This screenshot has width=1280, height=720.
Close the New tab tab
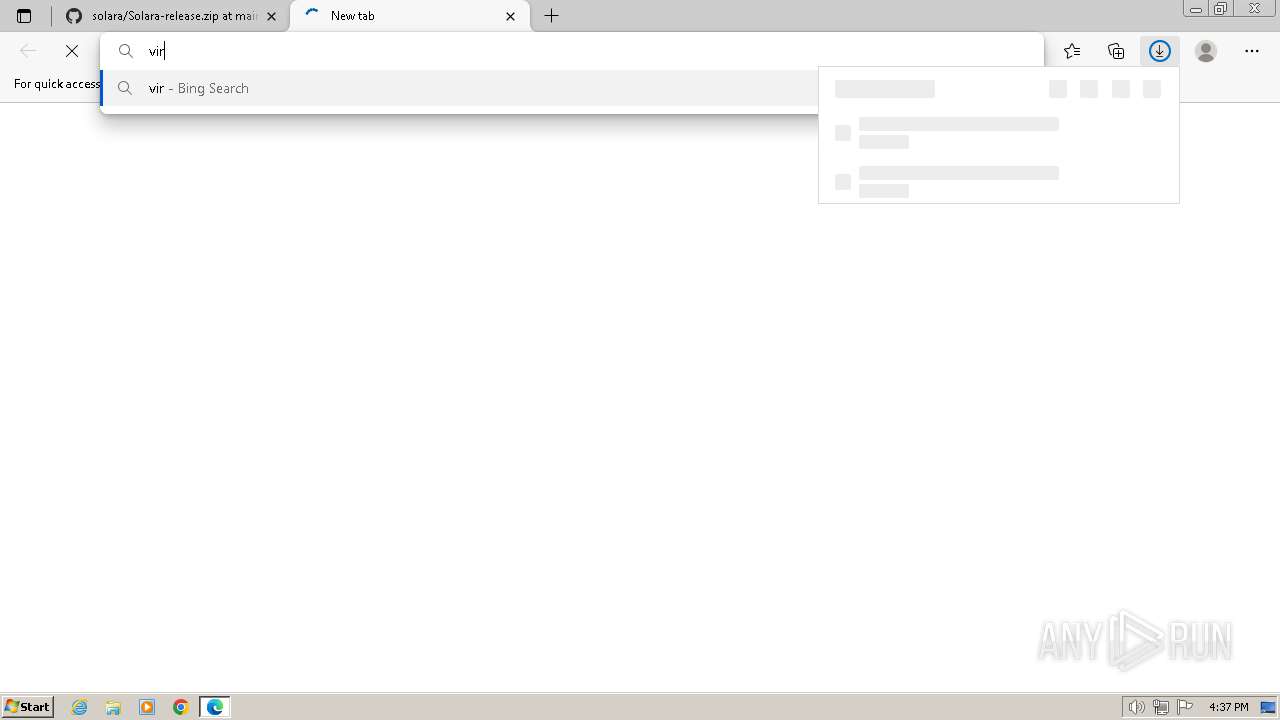coord(510,16)
